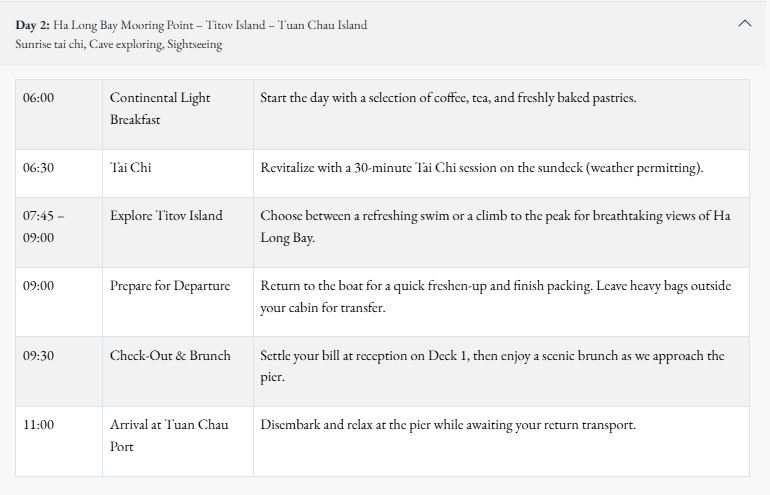Click the swim or climb description text
The width and height of the screenshot is (770, 495).
tap(495, 226)
